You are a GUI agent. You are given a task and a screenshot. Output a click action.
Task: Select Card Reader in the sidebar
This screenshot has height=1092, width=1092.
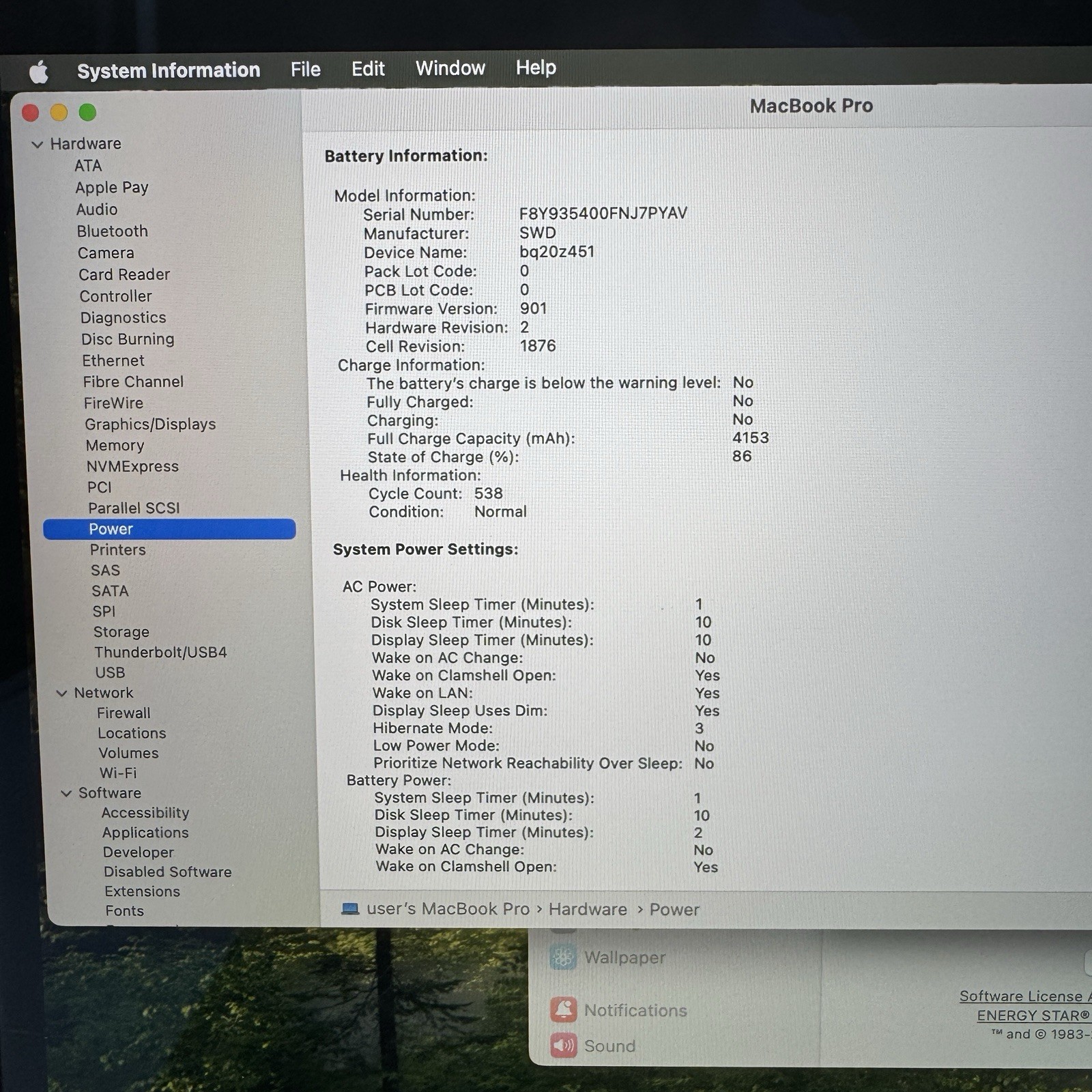124,274
